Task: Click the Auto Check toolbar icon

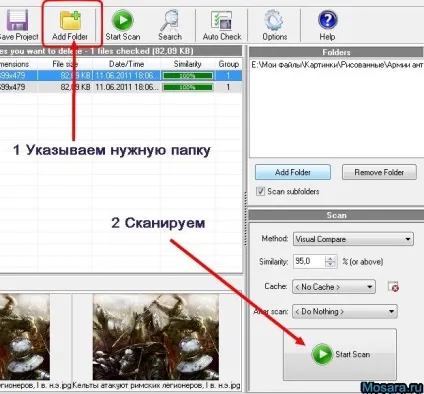Action: (222, 25)
